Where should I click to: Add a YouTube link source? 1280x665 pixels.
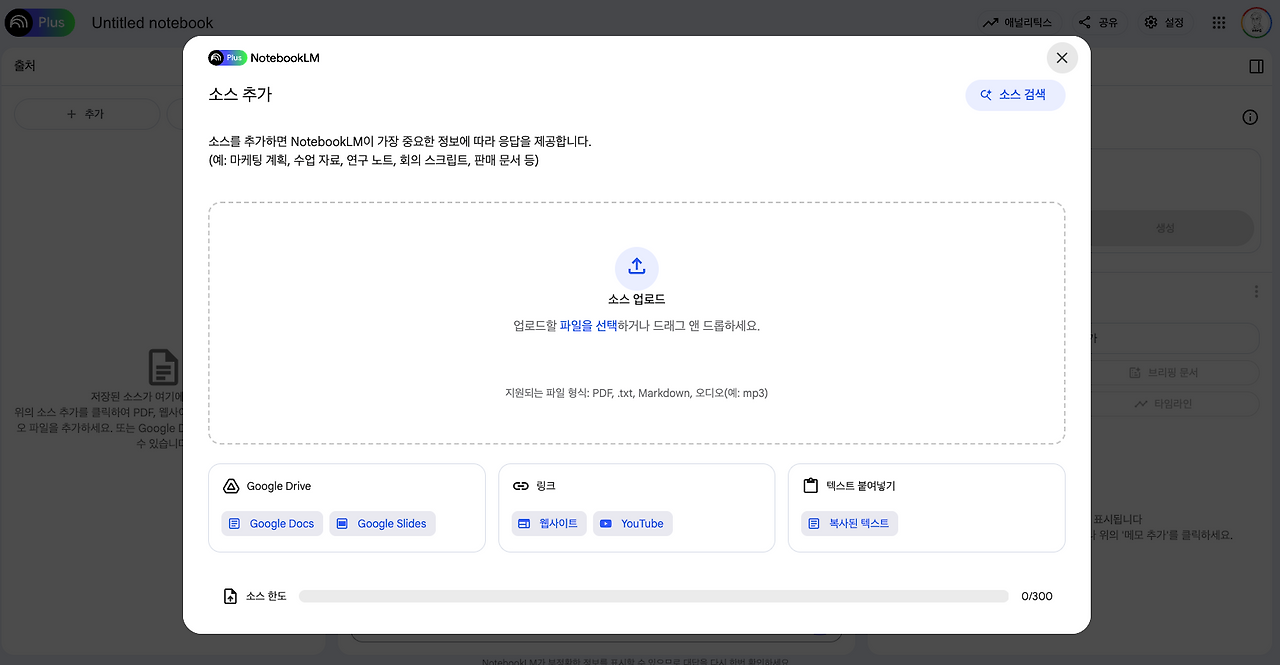click(x=632, y=523)
